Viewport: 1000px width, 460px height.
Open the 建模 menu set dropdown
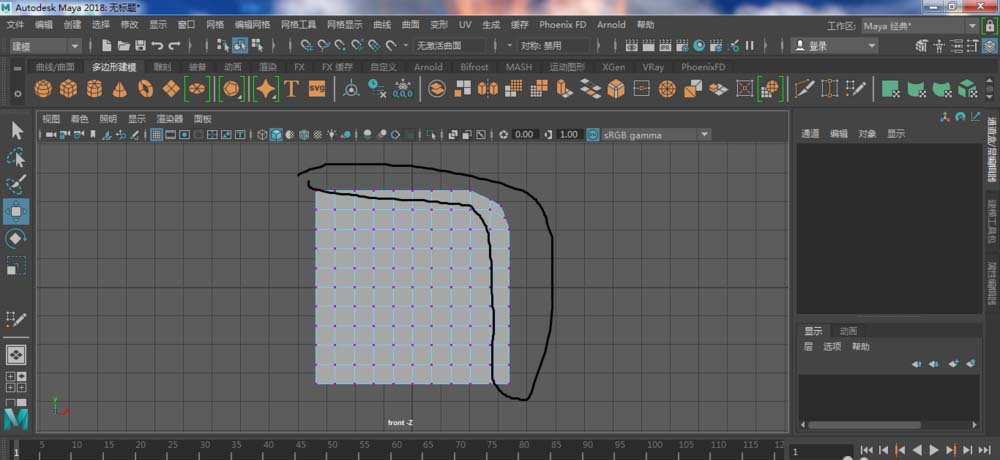coord(45,46)
